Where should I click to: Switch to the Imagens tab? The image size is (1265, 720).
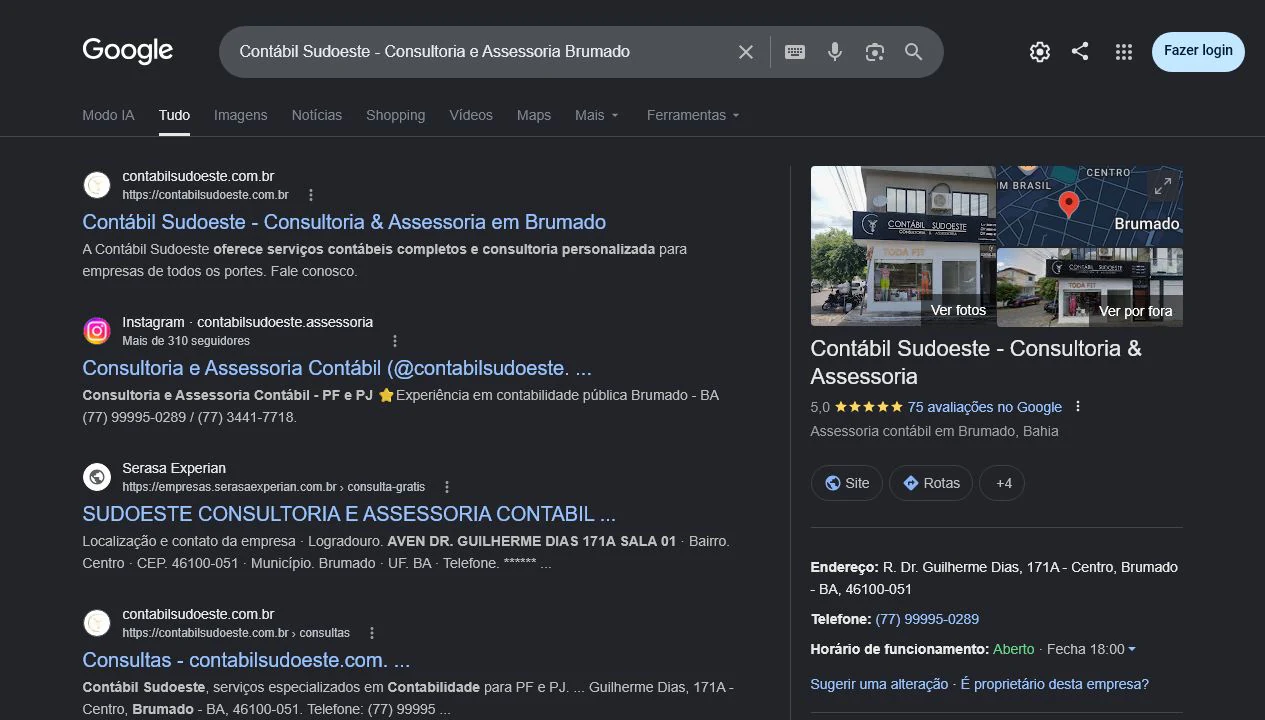[241, 115]
